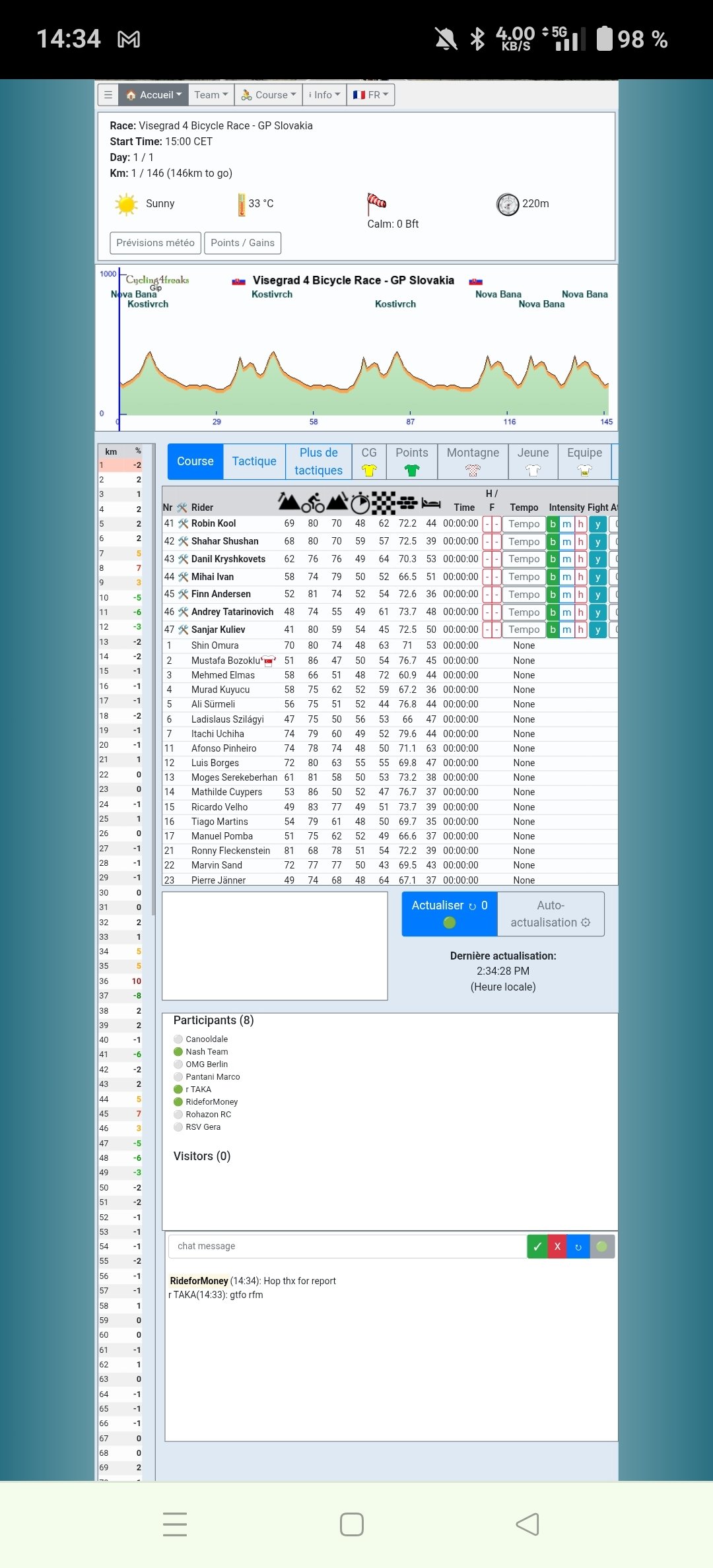Sort by the bed recovery column icon
This screenshot has height=1568, width=713.
(x=431, y=504)
